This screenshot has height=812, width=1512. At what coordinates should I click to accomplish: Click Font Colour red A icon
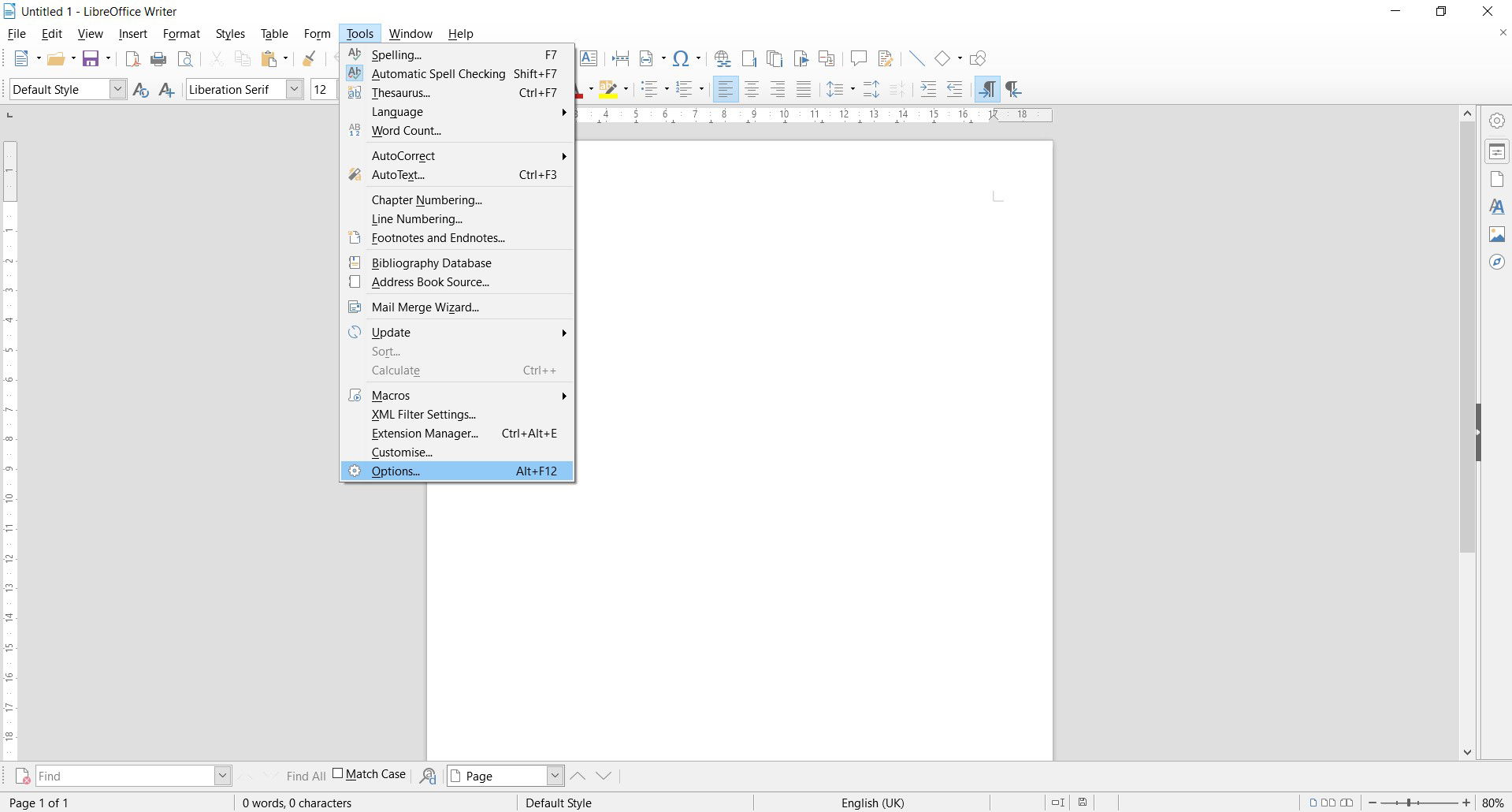point(579,90)
